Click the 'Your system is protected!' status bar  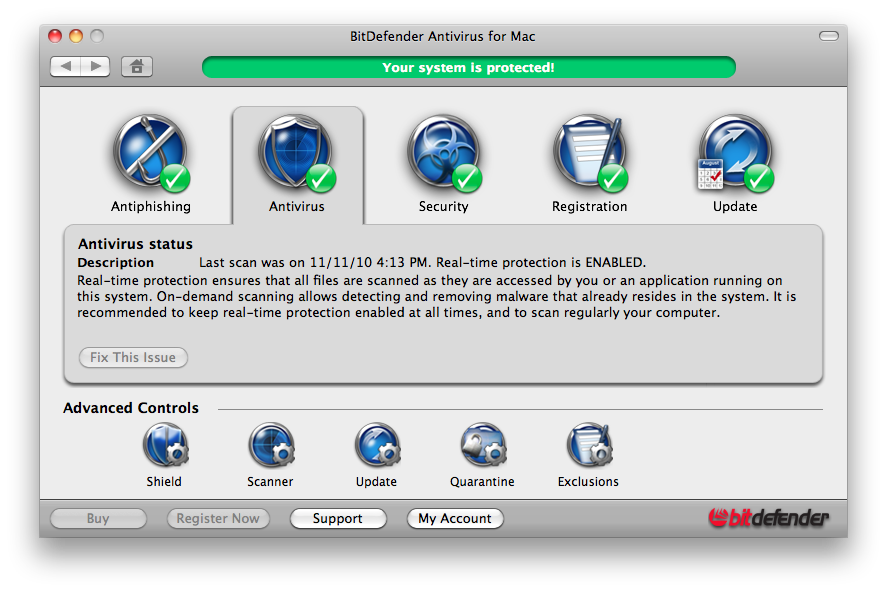pos(468,67)
